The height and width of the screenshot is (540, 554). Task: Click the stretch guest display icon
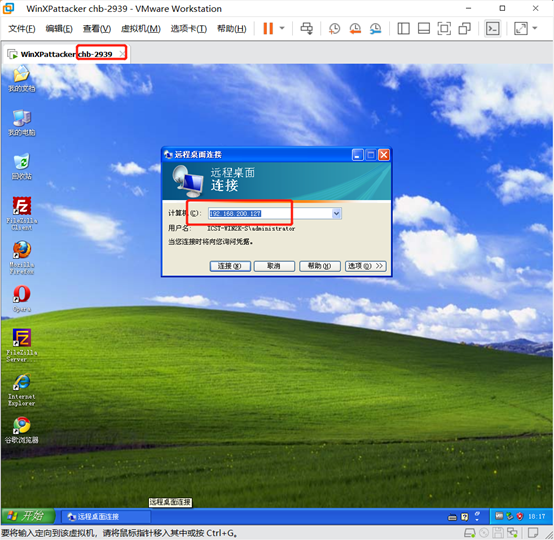521,28
